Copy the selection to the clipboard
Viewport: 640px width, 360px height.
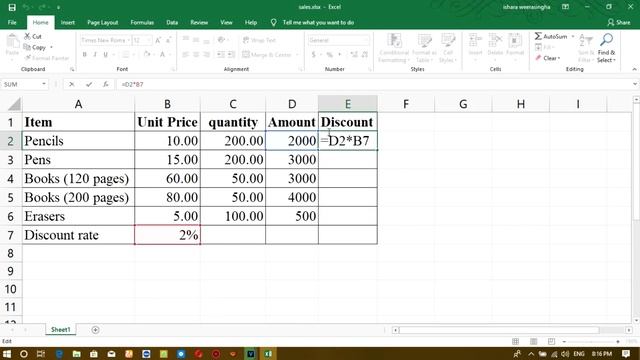(35, 47)
